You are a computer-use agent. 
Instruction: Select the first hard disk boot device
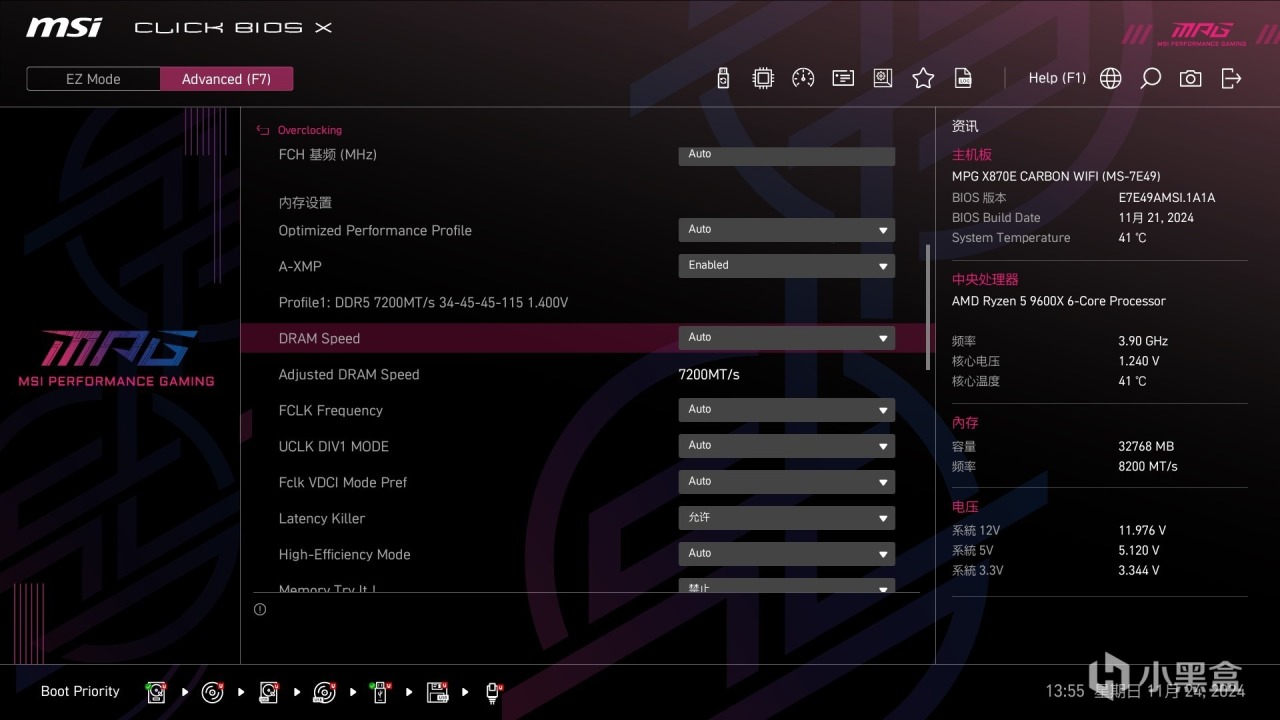coord(156,692)
